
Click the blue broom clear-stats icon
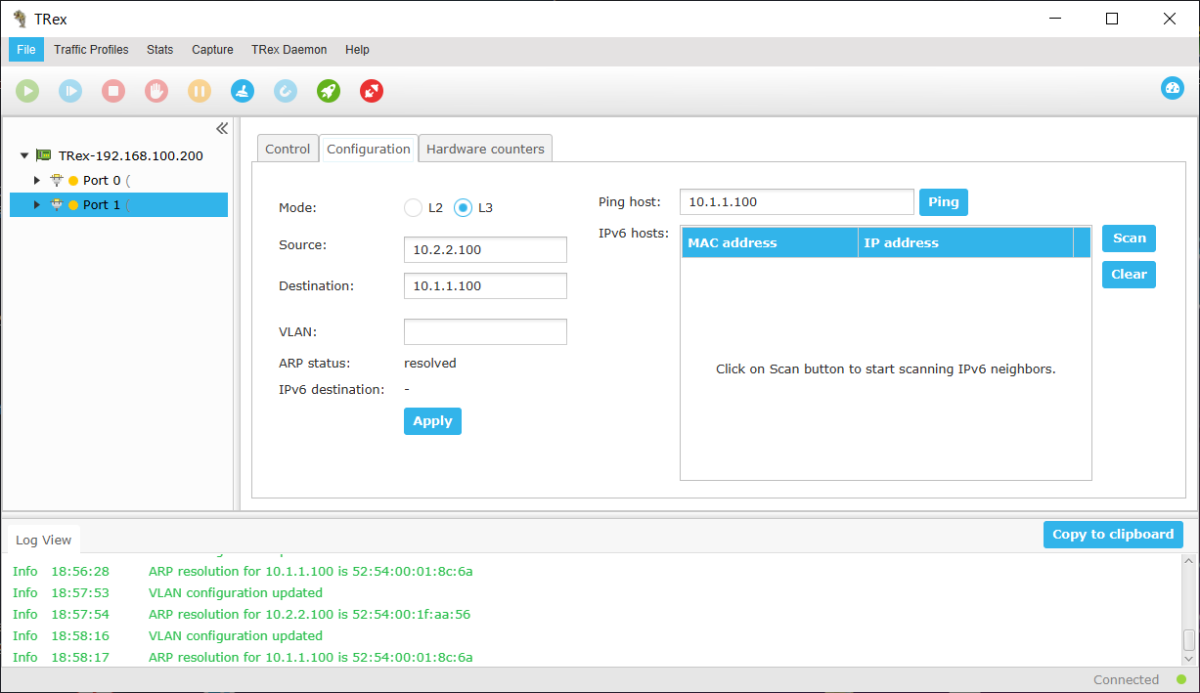click(242, 91)
